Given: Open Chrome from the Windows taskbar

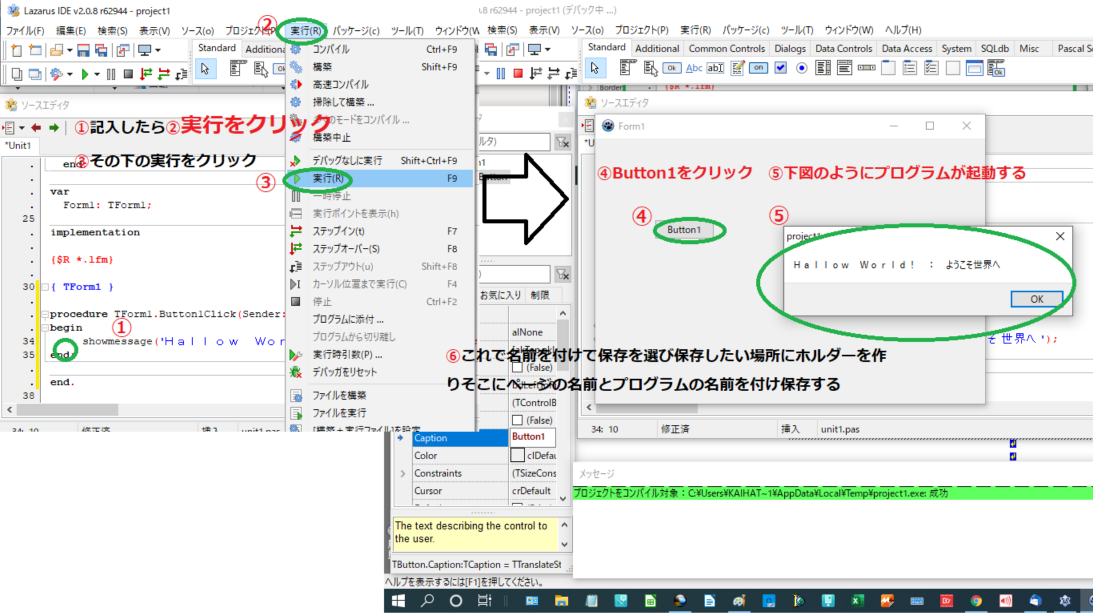Looking at the screenshot, I should [976, 600].
